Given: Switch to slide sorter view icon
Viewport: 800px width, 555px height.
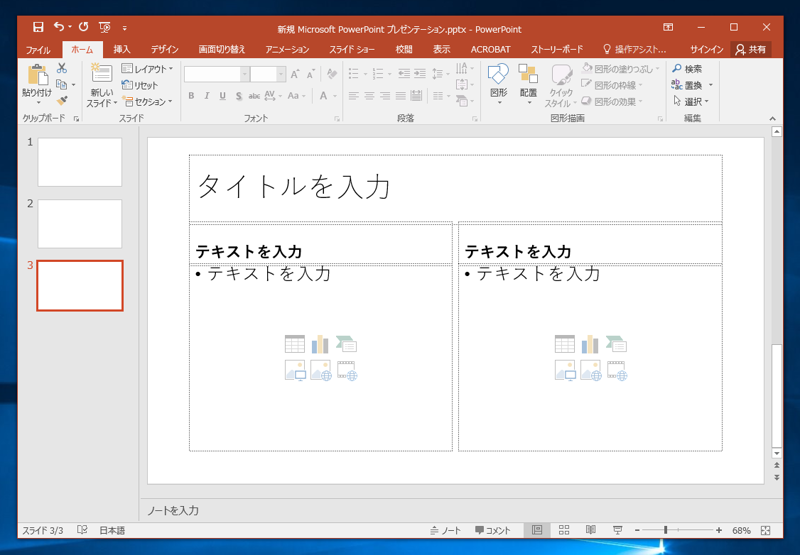Looking at the screenshot, I should coord(564,530).
